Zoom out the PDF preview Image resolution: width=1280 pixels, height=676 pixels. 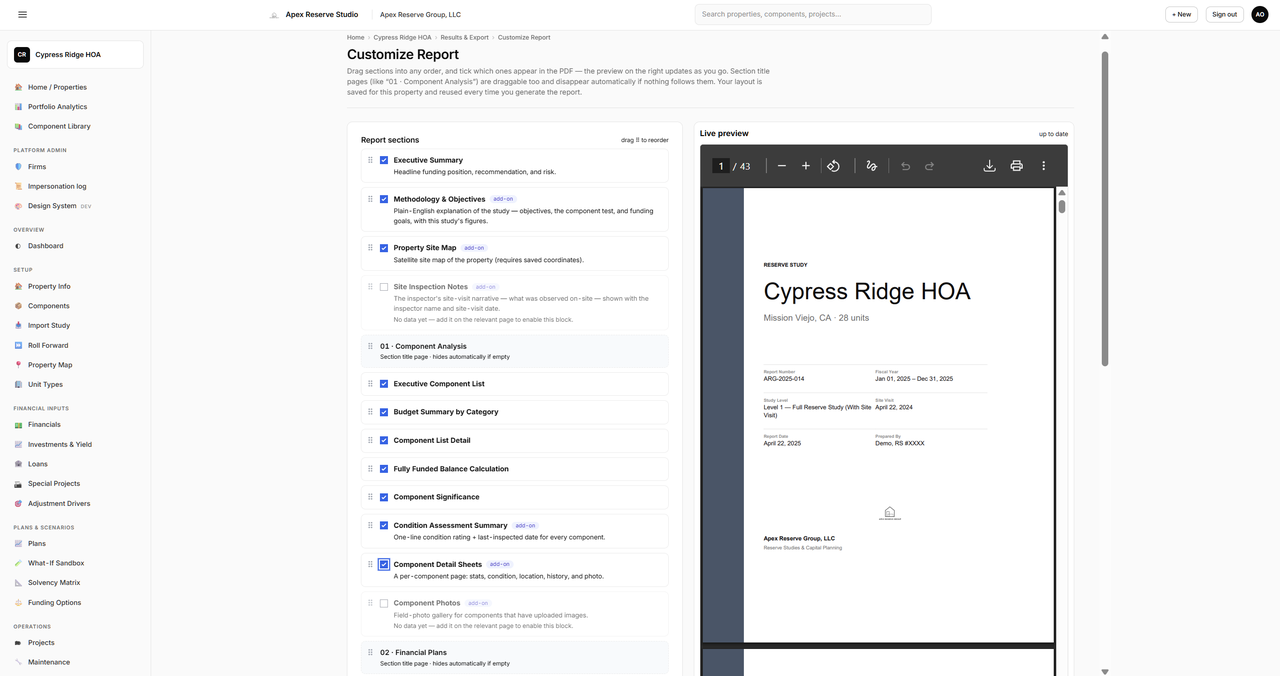(x=782, y=166)
